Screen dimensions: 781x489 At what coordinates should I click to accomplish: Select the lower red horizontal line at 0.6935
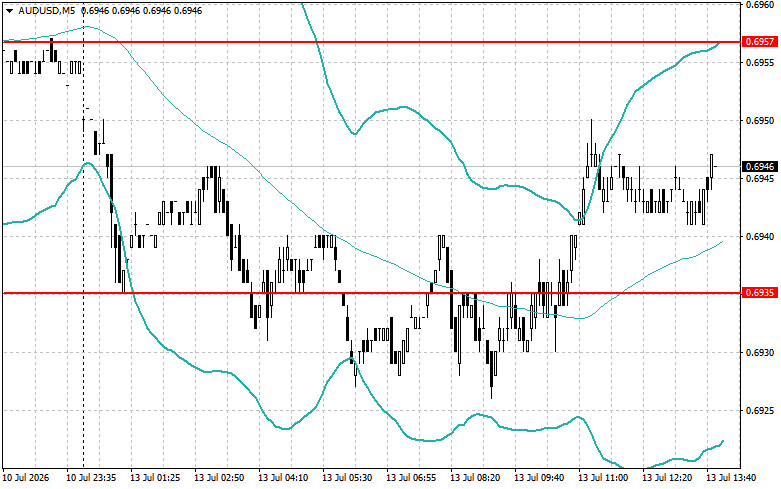tap(372, 293)
